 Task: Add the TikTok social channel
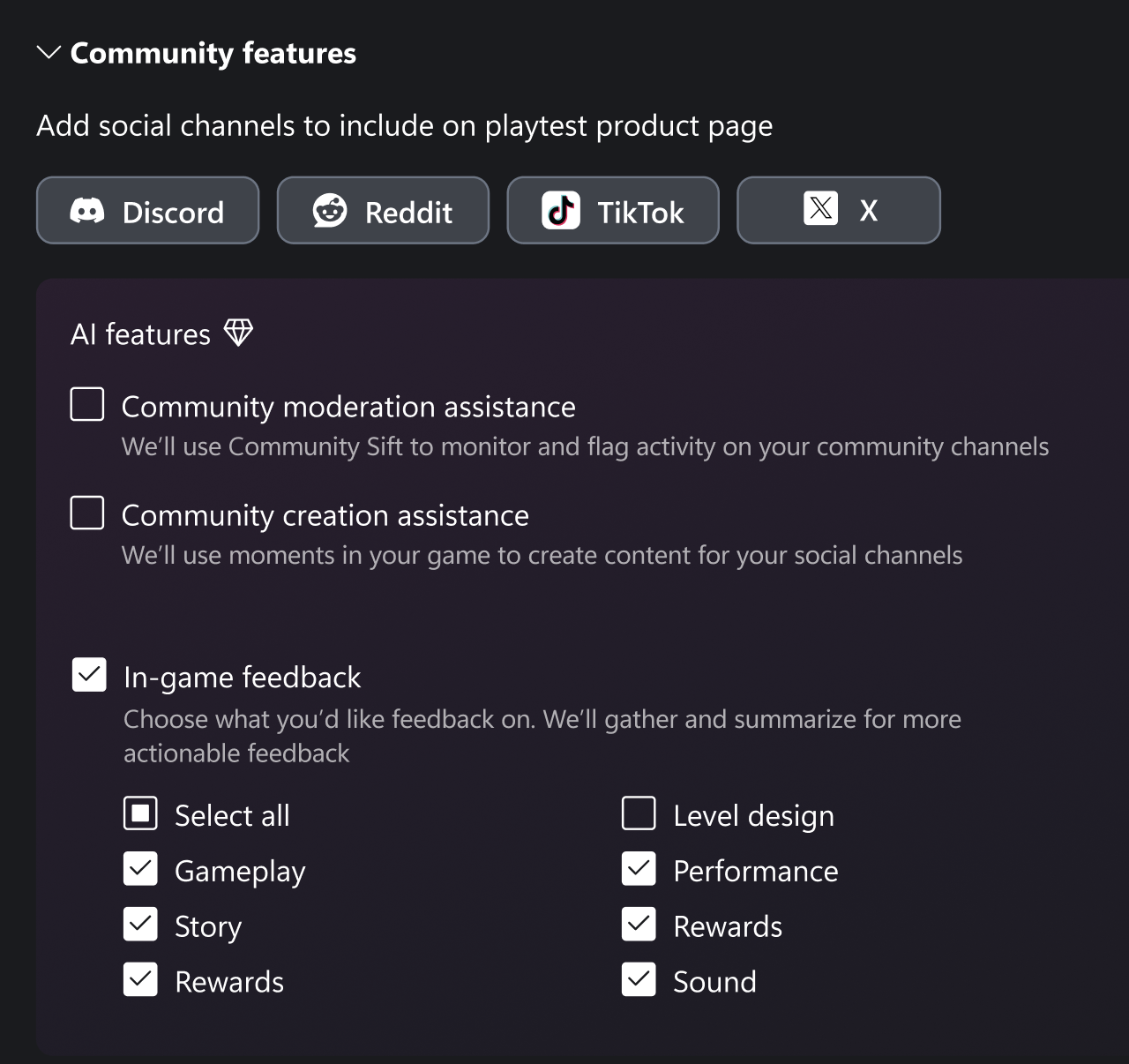point(613,210)
